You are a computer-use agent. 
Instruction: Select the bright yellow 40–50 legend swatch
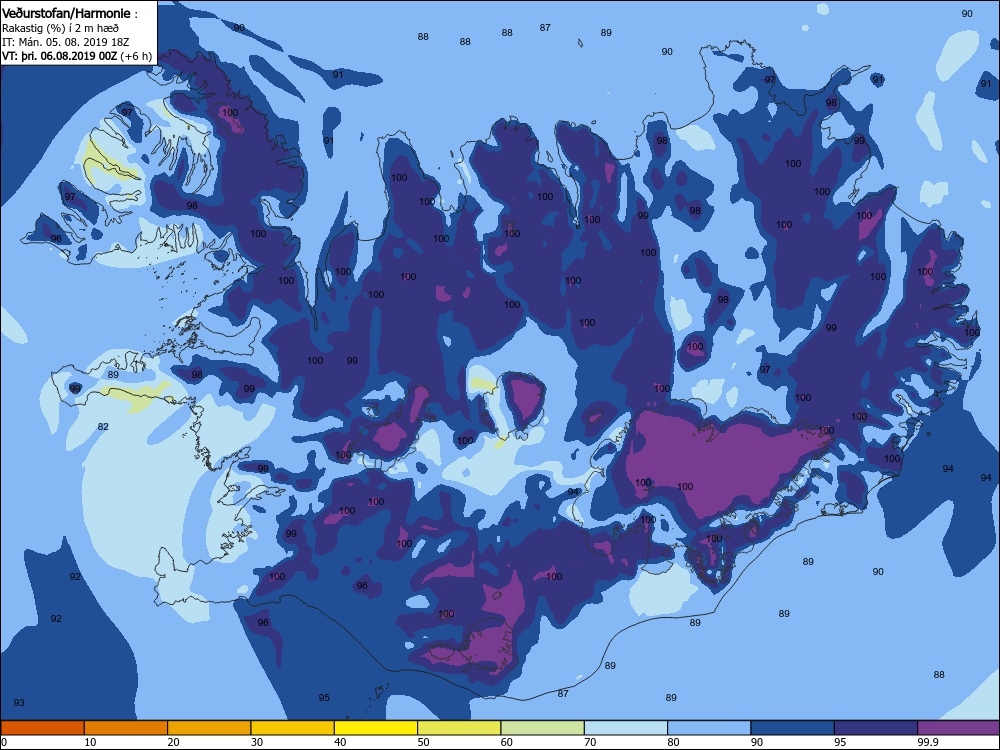pyautogui.click(x=376, y=728)
